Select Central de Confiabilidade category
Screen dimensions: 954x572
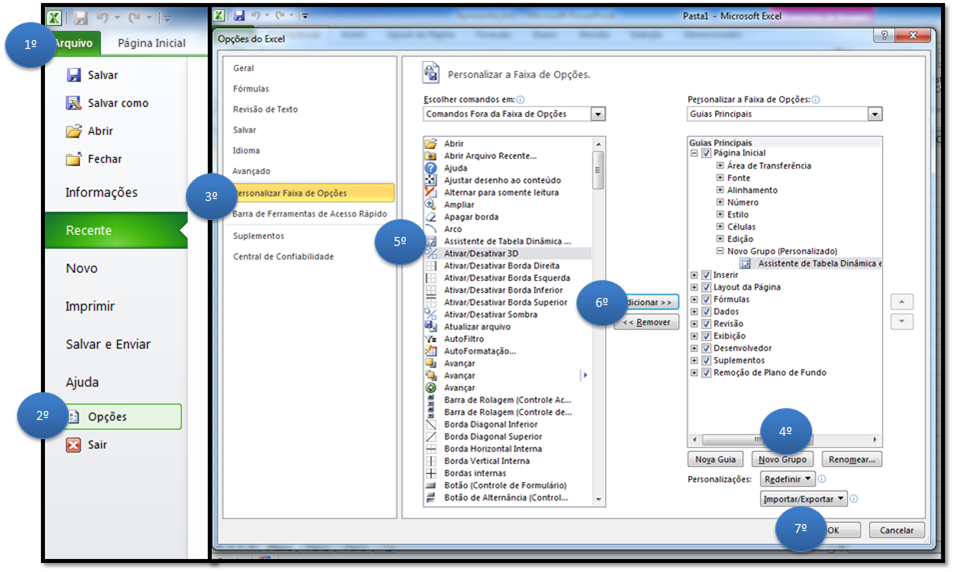pyautogui.click(x=284, y=257)
